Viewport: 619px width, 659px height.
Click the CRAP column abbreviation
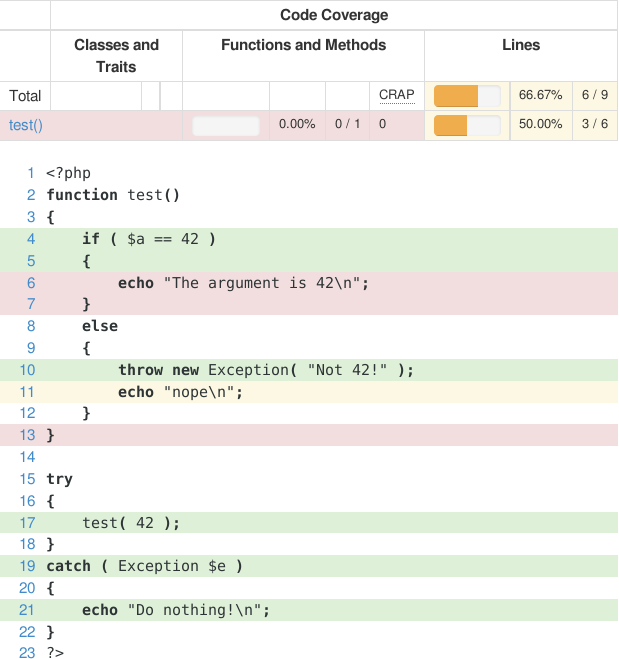[x=396, y=96]
